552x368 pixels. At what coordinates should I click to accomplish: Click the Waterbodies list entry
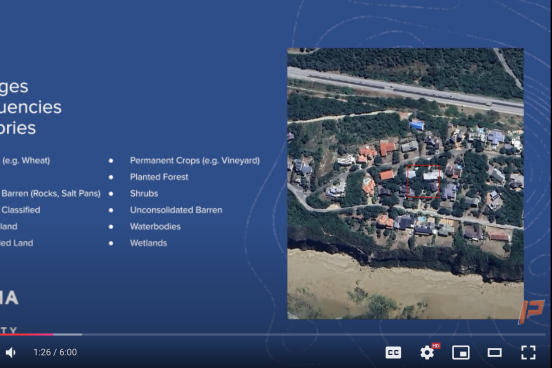[x=155, y=226]
